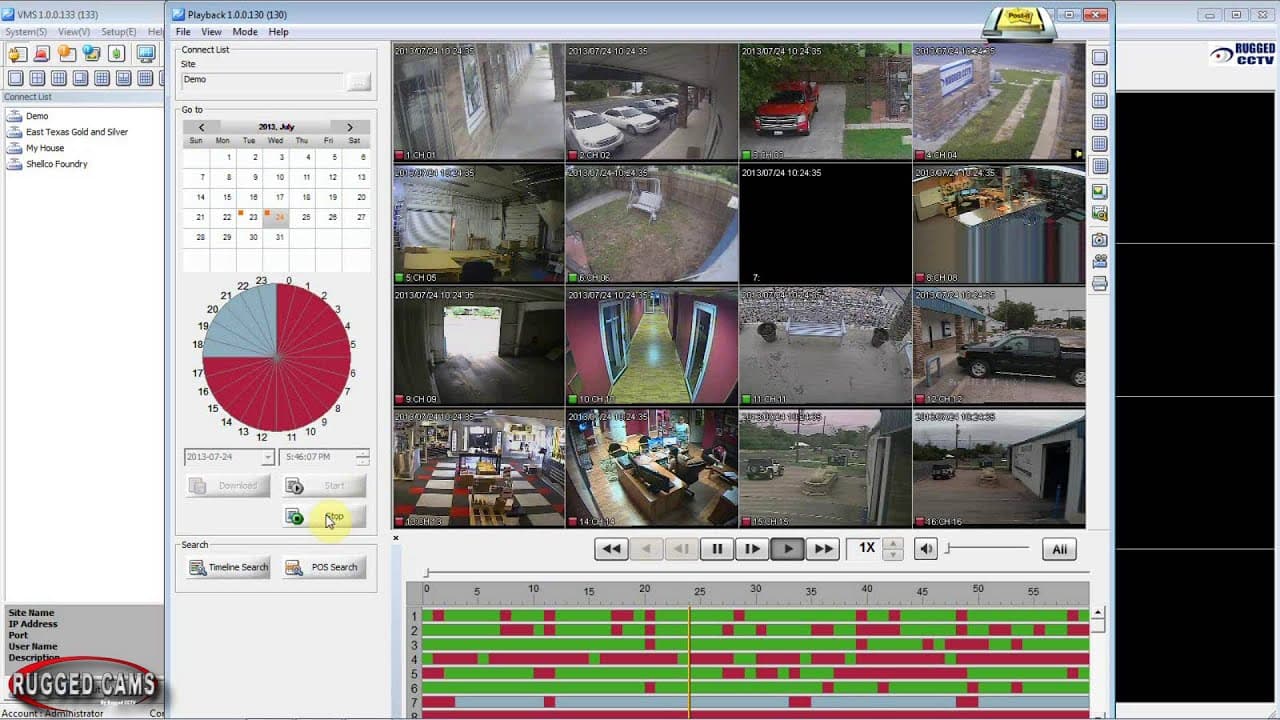This screenshot has width=1280, height=720.
Task: Select Demo in VMS Connect List
Action: (x=37, y=116)
